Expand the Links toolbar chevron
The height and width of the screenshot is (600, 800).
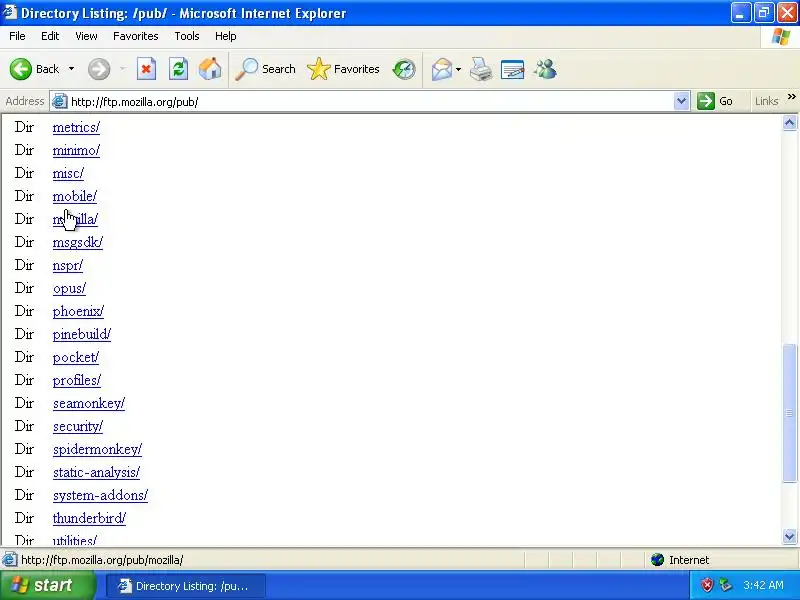pyautogui.click(x=791, y=97)
